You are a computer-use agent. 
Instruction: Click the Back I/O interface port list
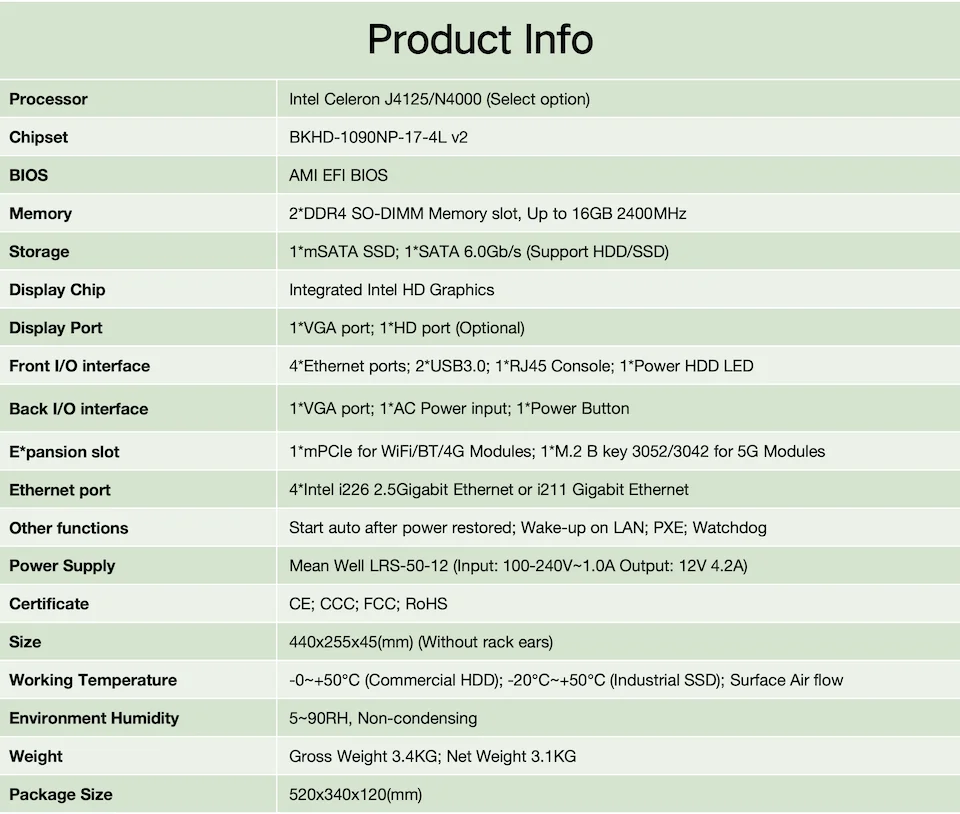point(459,408)
